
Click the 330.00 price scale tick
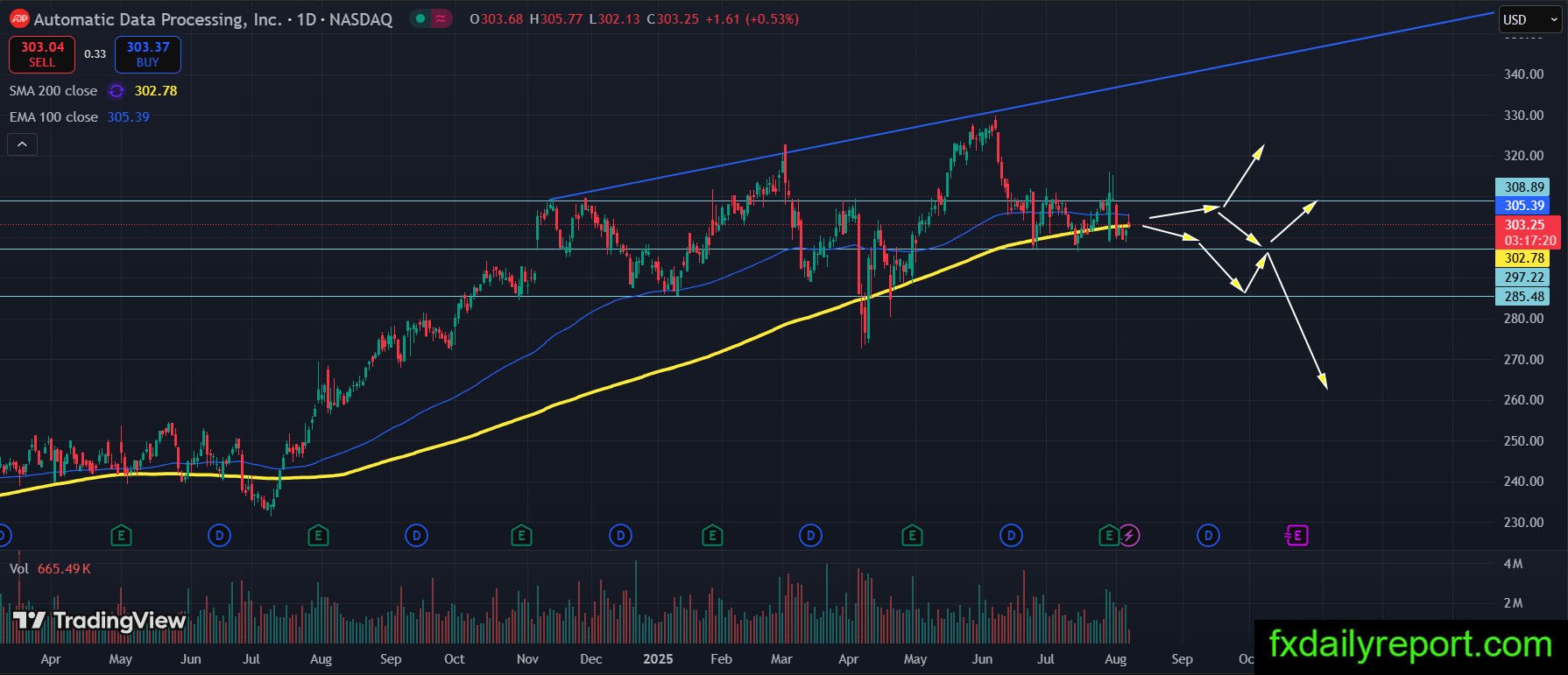(1524, 116)
